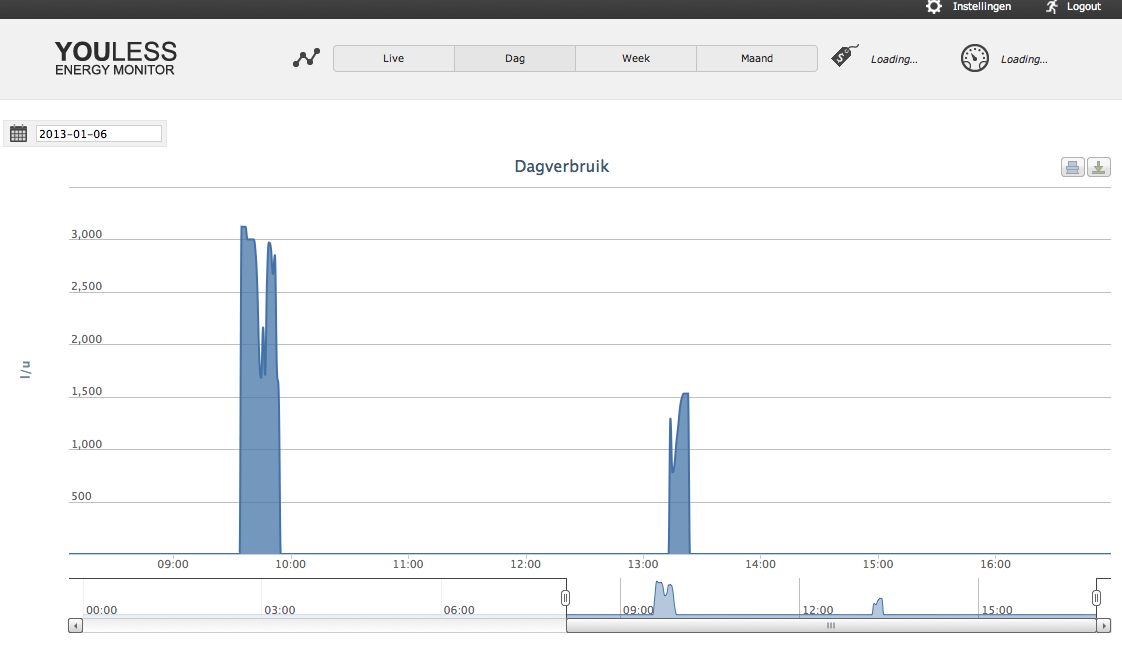The image size is (1122, 649).
Task: Click the 1,000 y-axis value
Action: click(86, 444)
